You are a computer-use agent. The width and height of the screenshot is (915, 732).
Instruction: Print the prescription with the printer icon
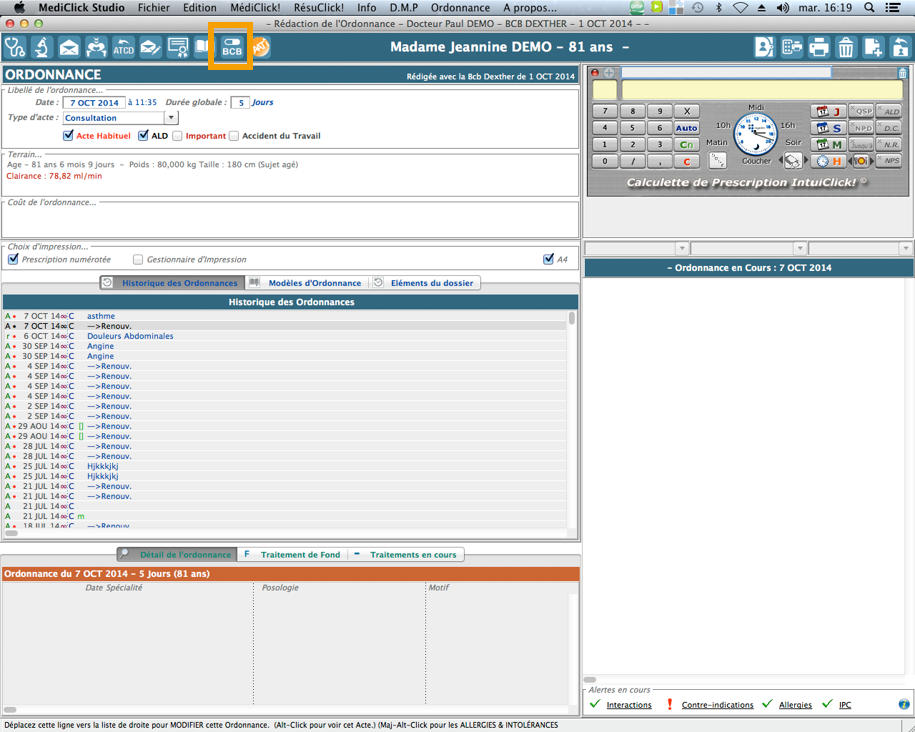[819, 47]
